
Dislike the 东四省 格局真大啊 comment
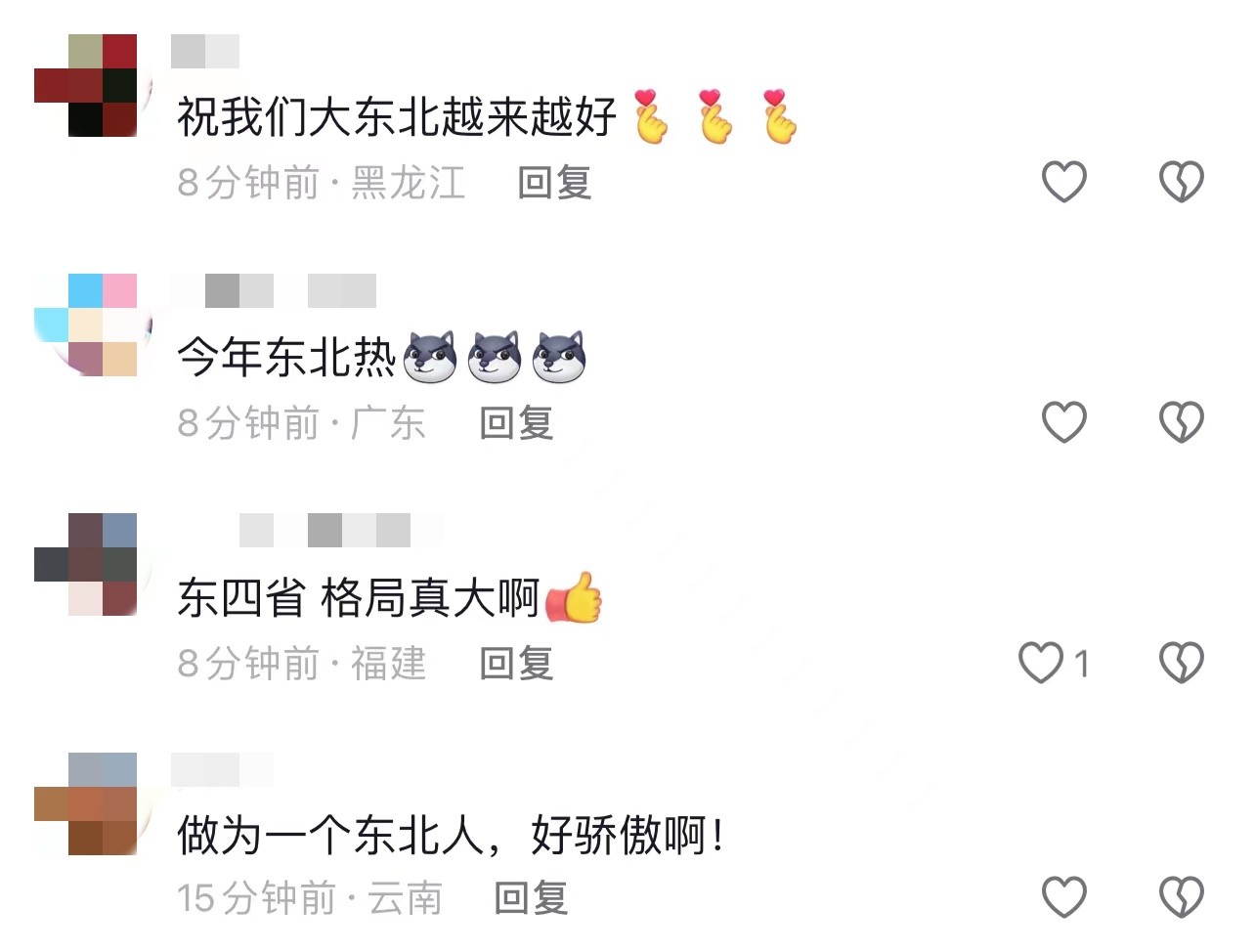(x=1182, y=663)
